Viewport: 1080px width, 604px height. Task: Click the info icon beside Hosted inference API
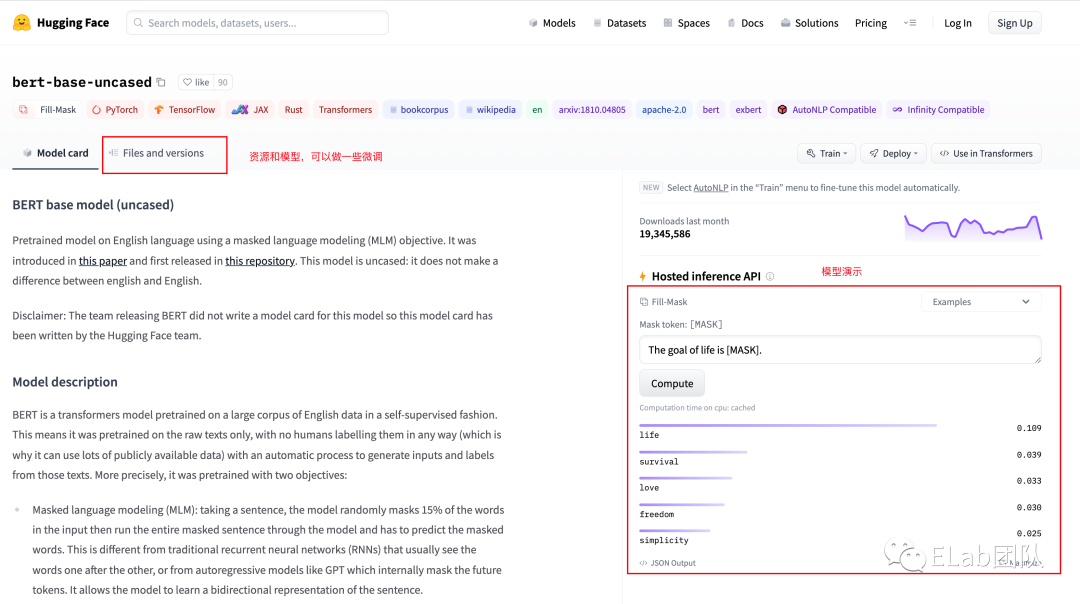[770, 276]
